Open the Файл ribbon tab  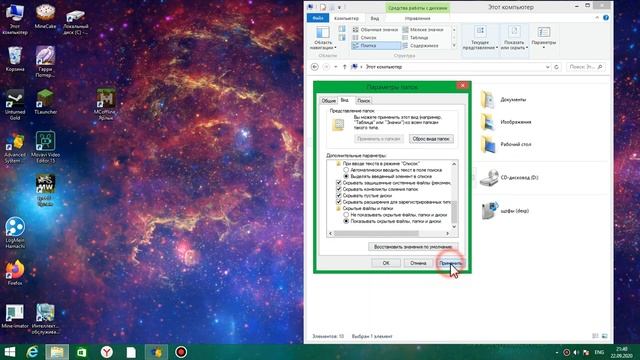318,18
